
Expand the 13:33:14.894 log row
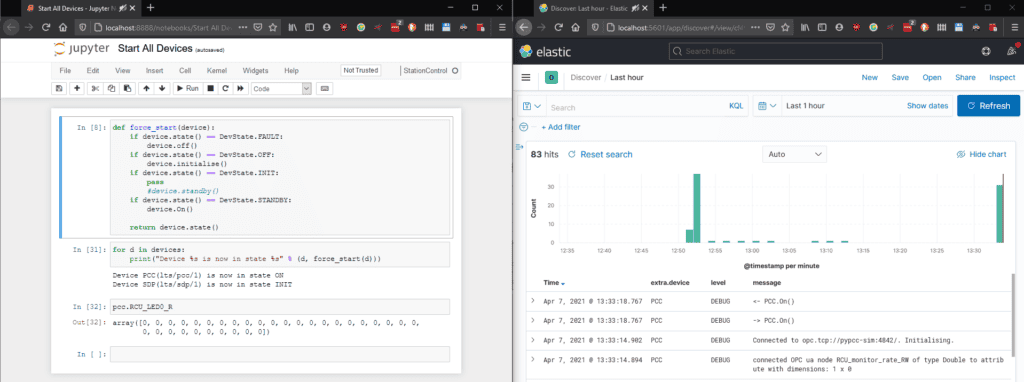click(x=533, y=359)
